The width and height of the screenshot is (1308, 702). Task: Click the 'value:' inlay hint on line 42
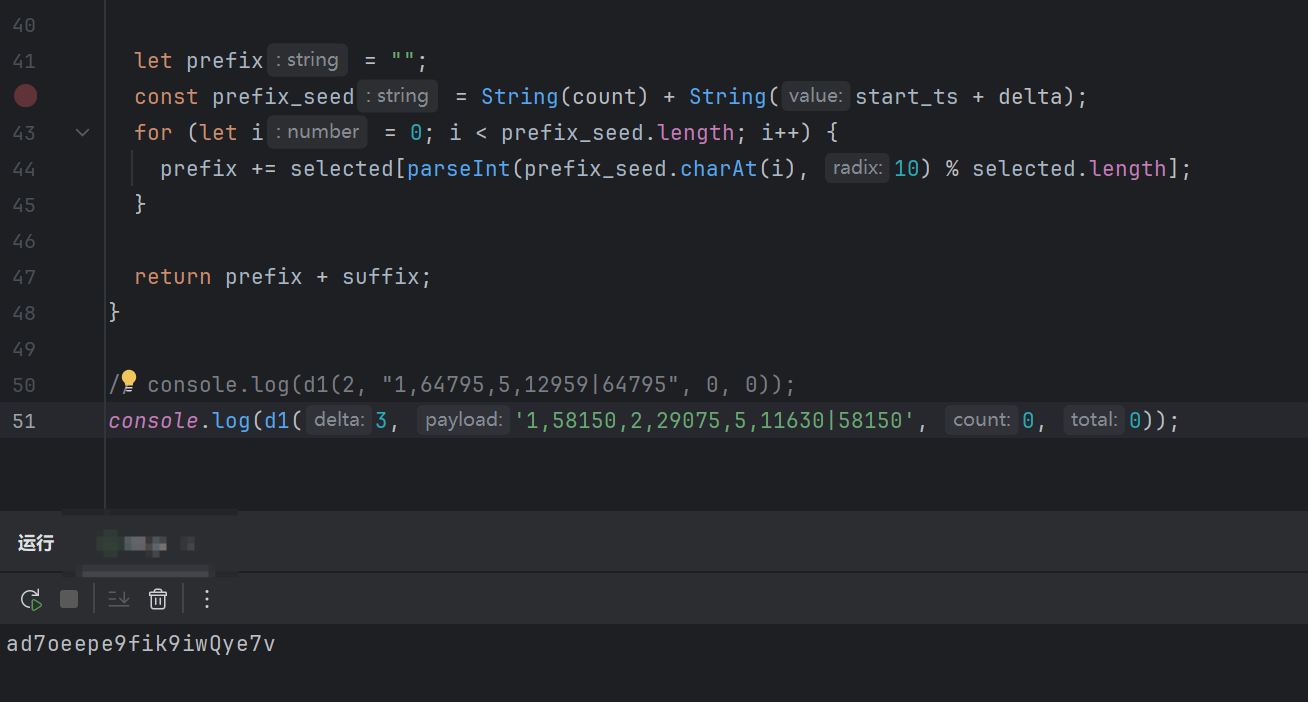(816, 96)
